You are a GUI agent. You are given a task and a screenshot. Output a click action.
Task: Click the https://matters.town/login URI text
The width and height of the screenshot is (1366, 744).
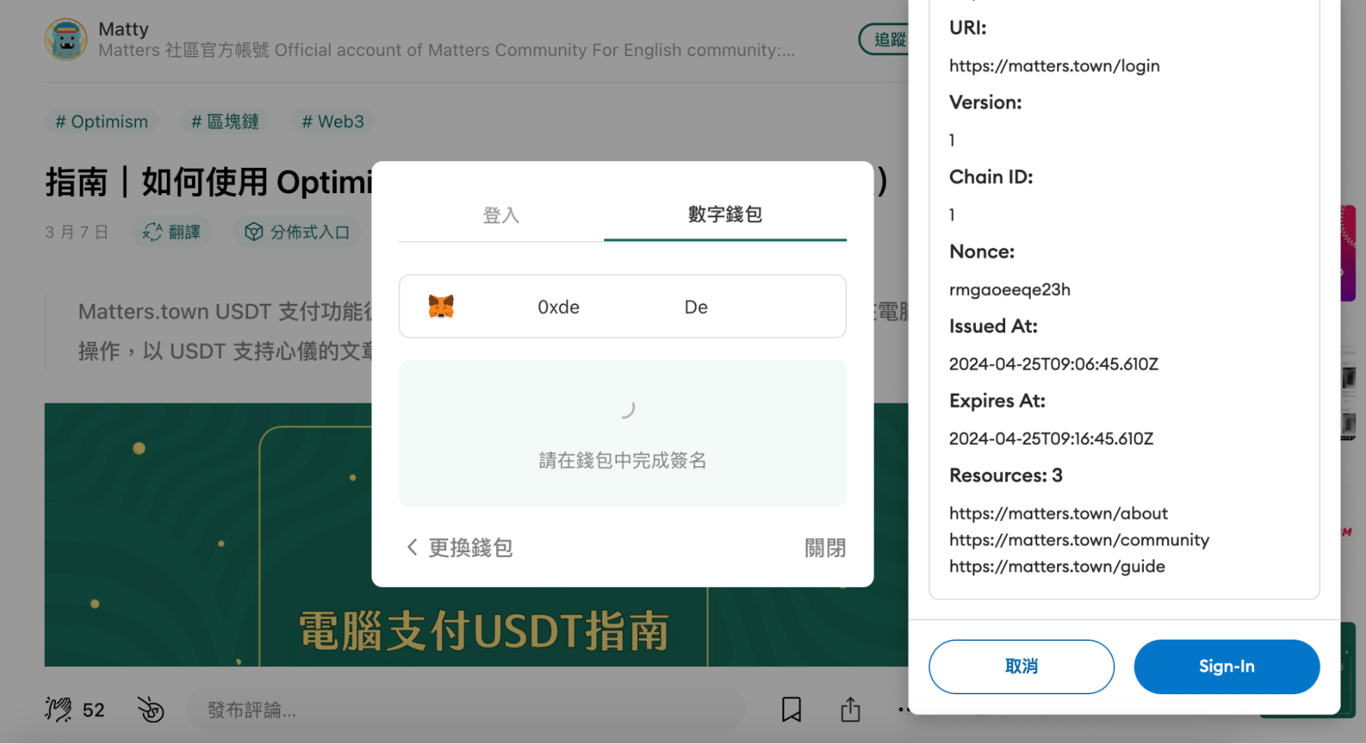1054,66
